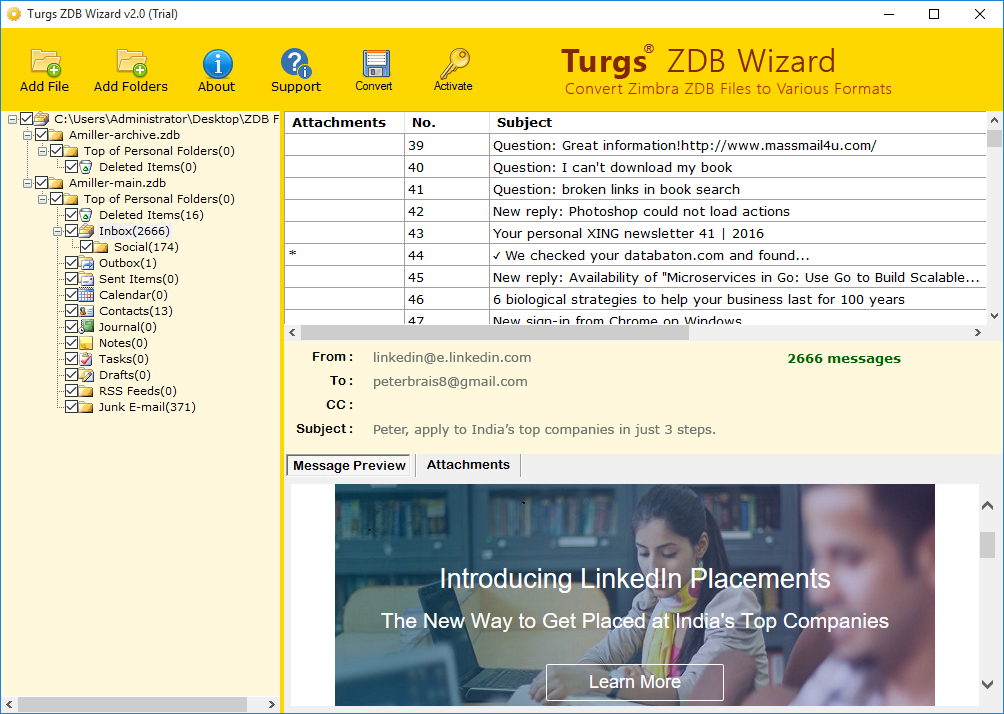Click the Inbox(2666) folder icon
The height and width of the screenshot is (714, 1004).
coord(86,231)
